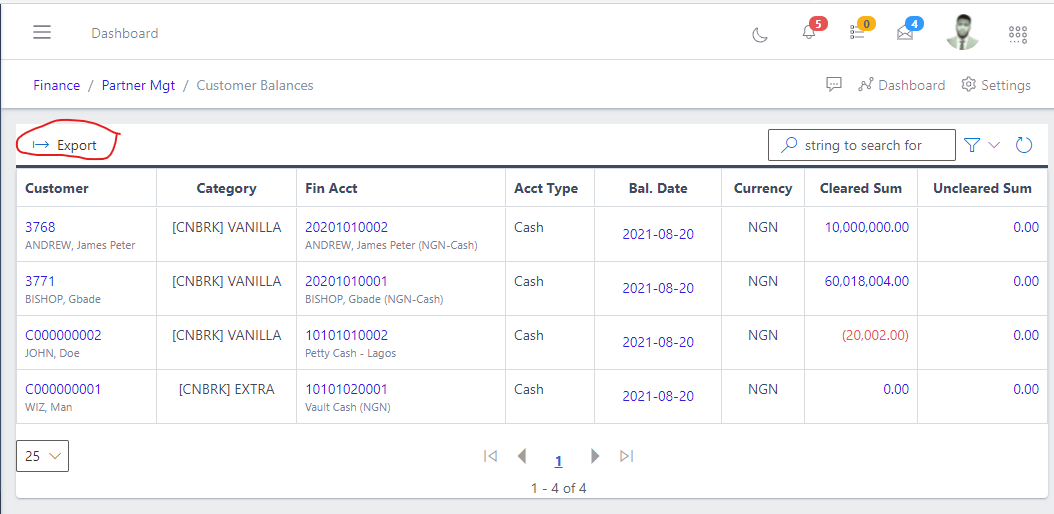Select page 1 in pagination
Viewport: 1054px width, 514px height.
(558, 461)
